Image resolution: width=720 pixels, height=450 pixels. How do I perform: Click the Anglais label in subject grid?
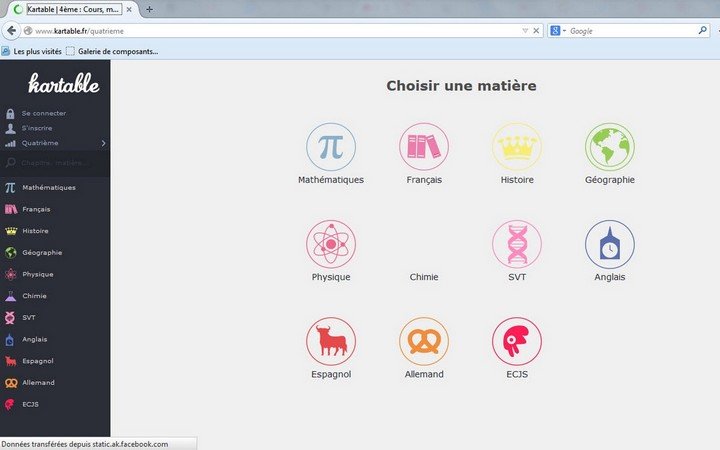pos(610,277)
